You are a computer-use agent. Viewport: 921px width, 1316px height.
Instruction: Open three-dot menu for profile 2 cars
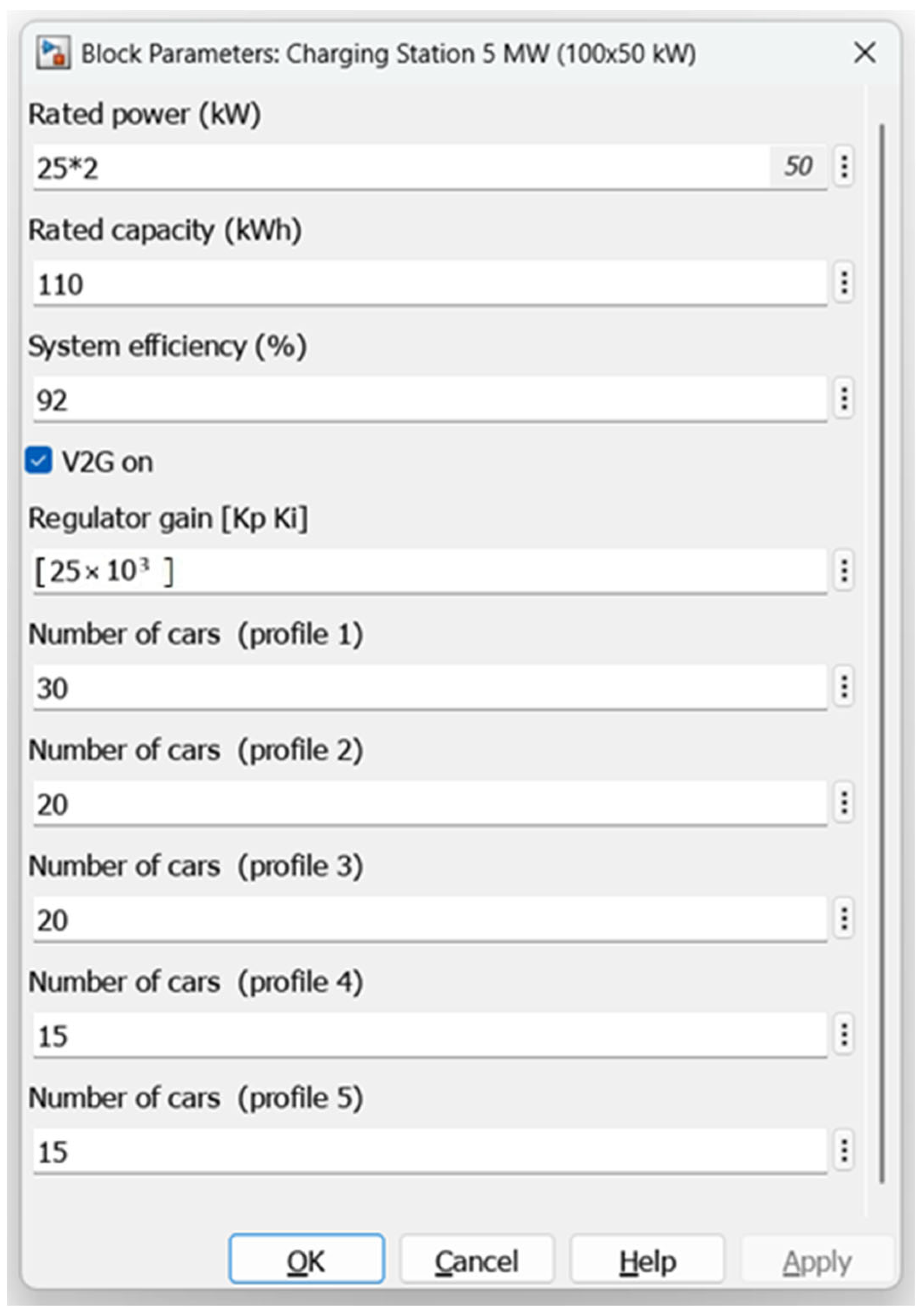pos(843,802)
